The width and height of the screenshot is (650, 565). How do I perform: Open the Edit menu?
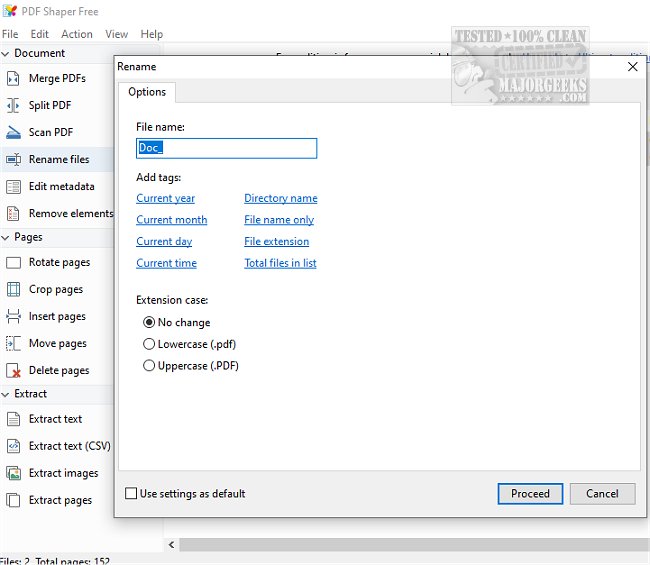coord(39,34)
